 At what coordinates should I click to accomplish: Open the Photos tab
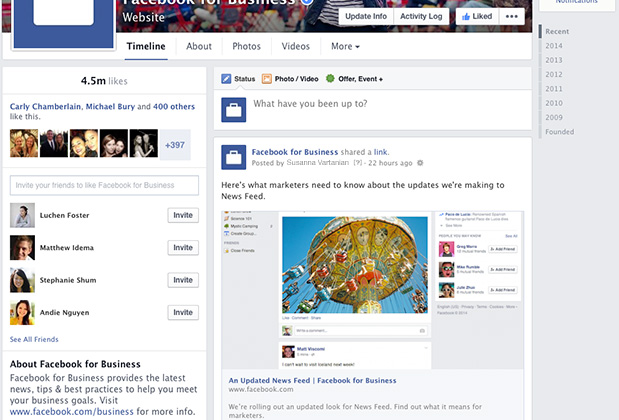(x=246, y=47)
